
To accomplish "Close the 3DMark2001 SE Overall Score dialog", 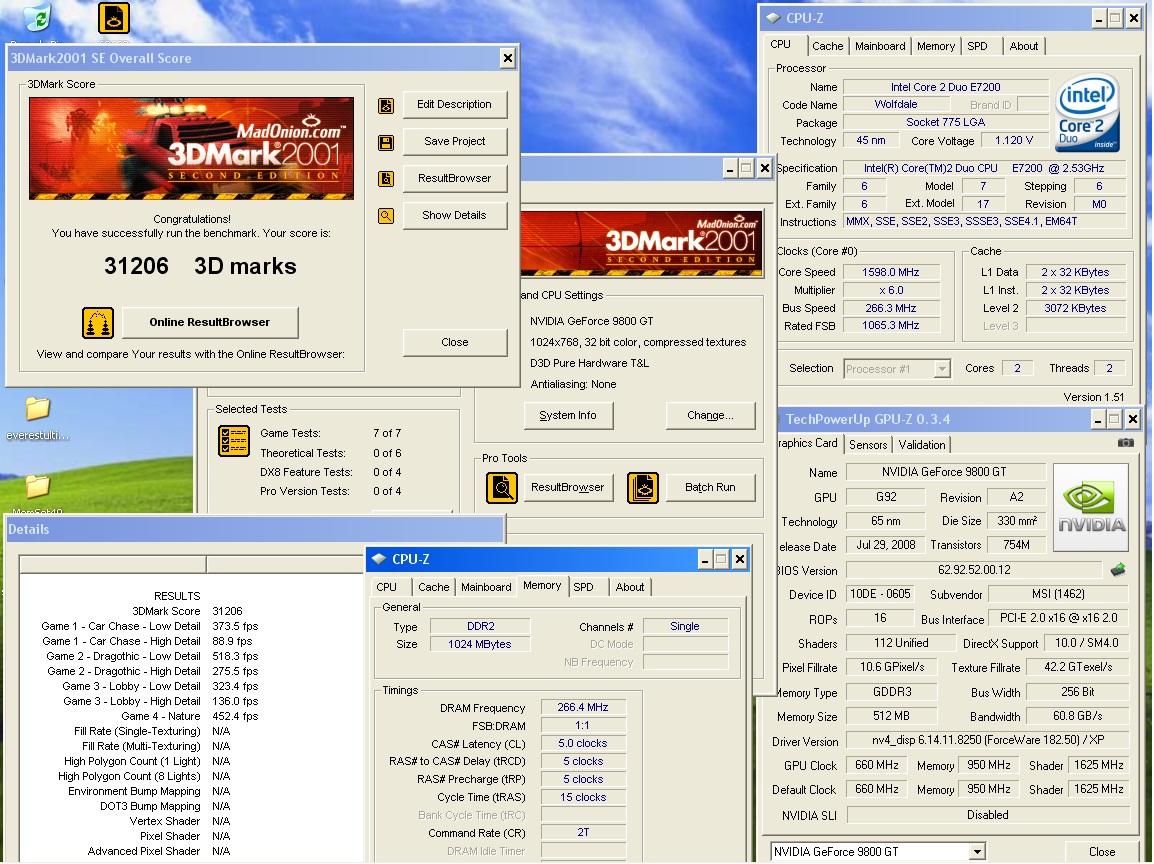I will 507,58.
